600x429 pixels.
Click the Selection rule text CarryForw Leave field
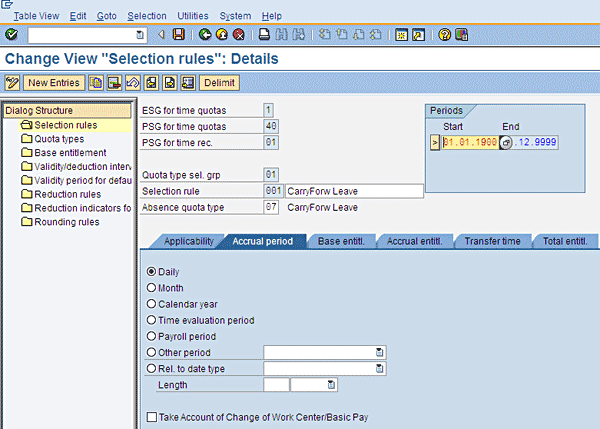coord(354,191)
